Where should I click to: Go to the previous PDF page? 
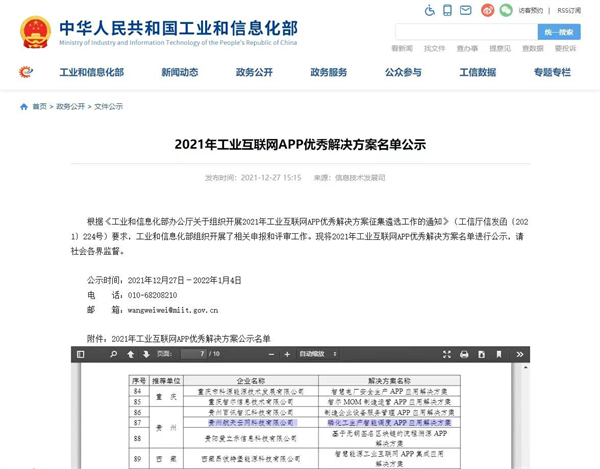pyautogui.click(x=130, y=354)
